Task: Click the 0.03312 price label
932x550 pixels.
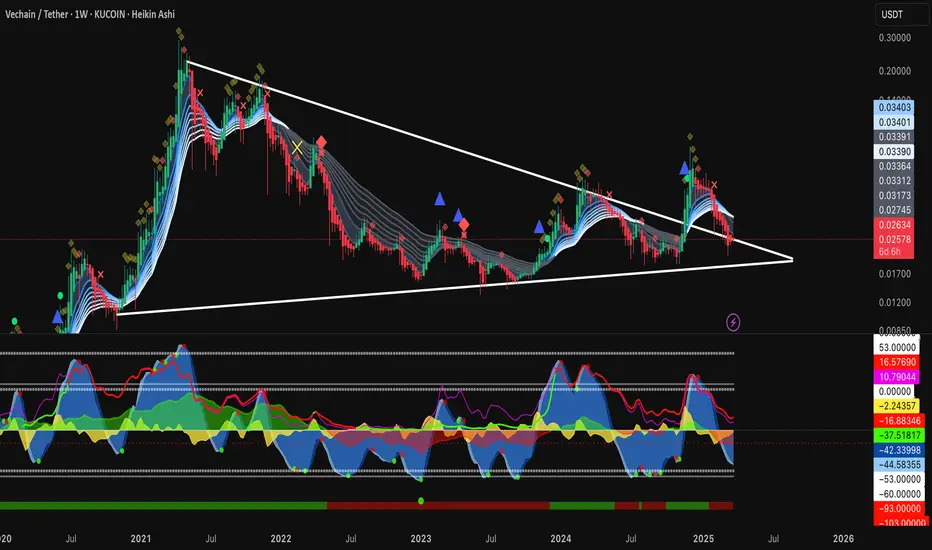Action: (x=894, y=181)
